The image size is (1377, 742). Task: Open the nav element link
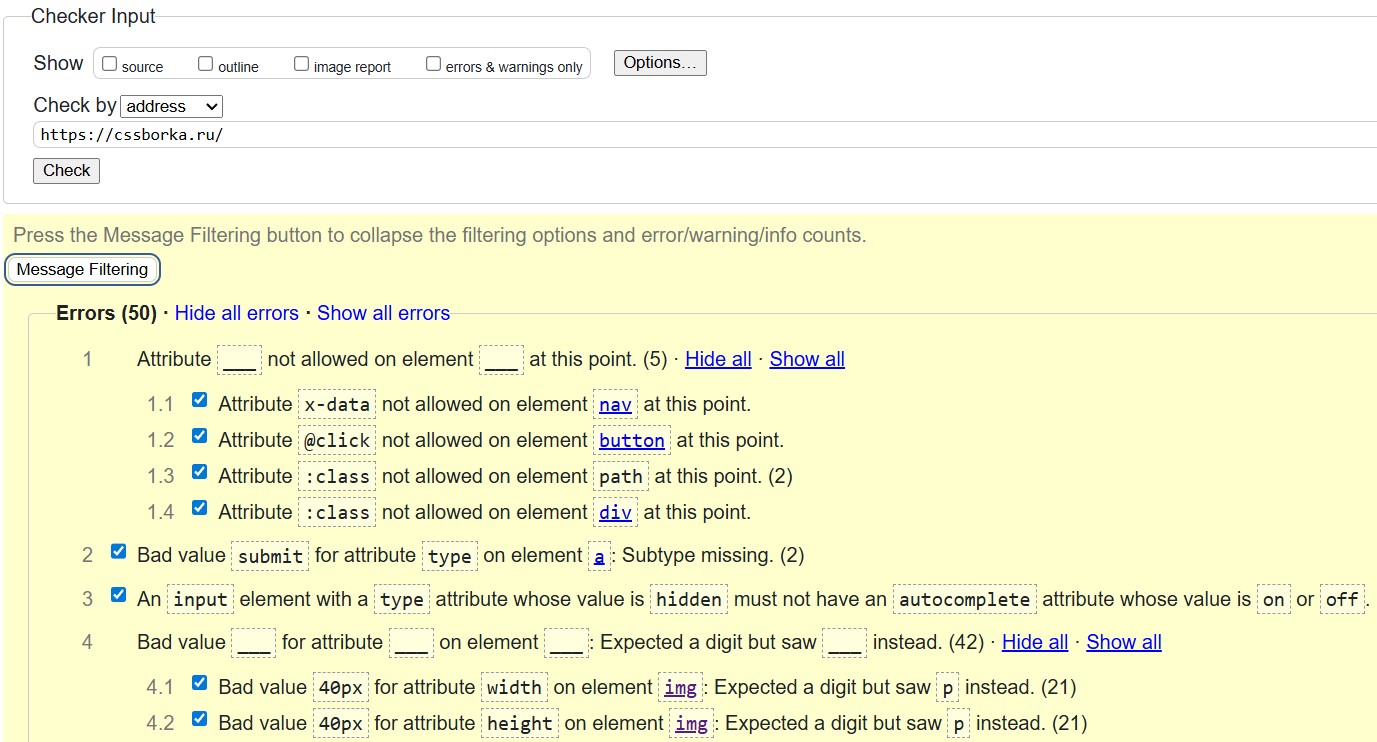615,405
